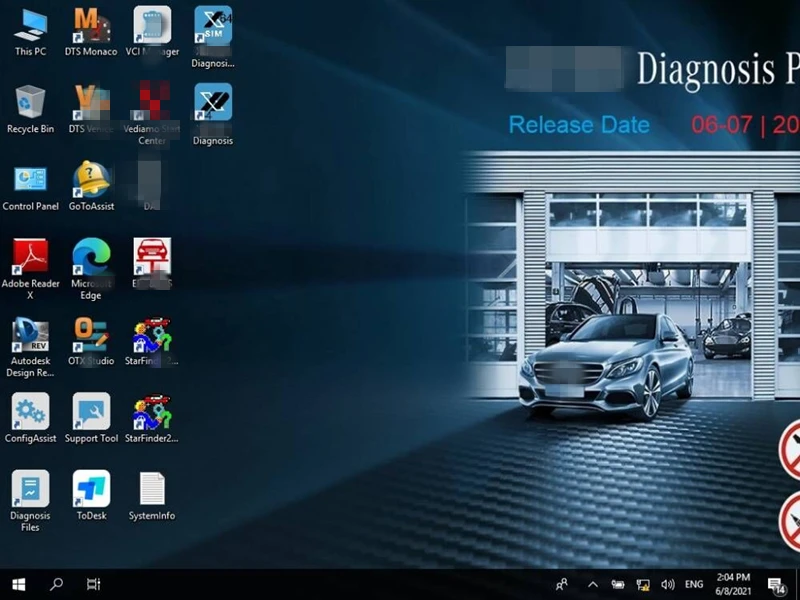The image size is (800, 600).
Task: Show hidden tray icons chevron
Action: pos(592,584)
